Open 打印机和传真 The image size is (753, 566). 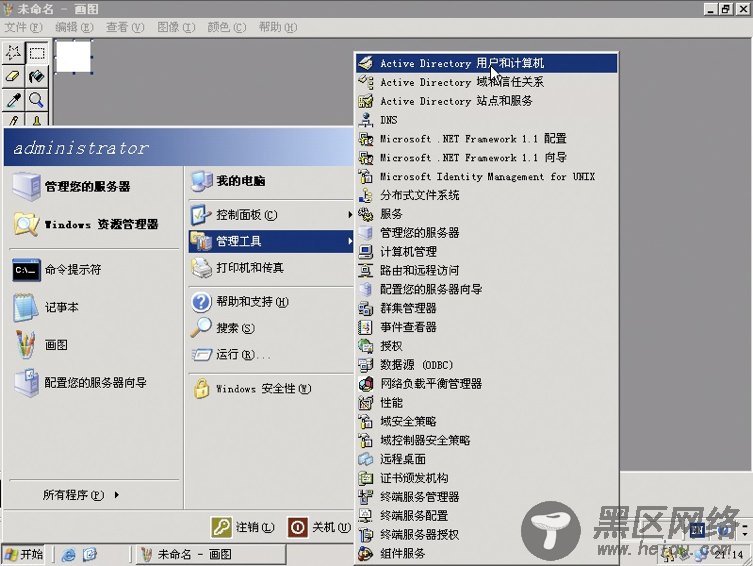(271, 267)
